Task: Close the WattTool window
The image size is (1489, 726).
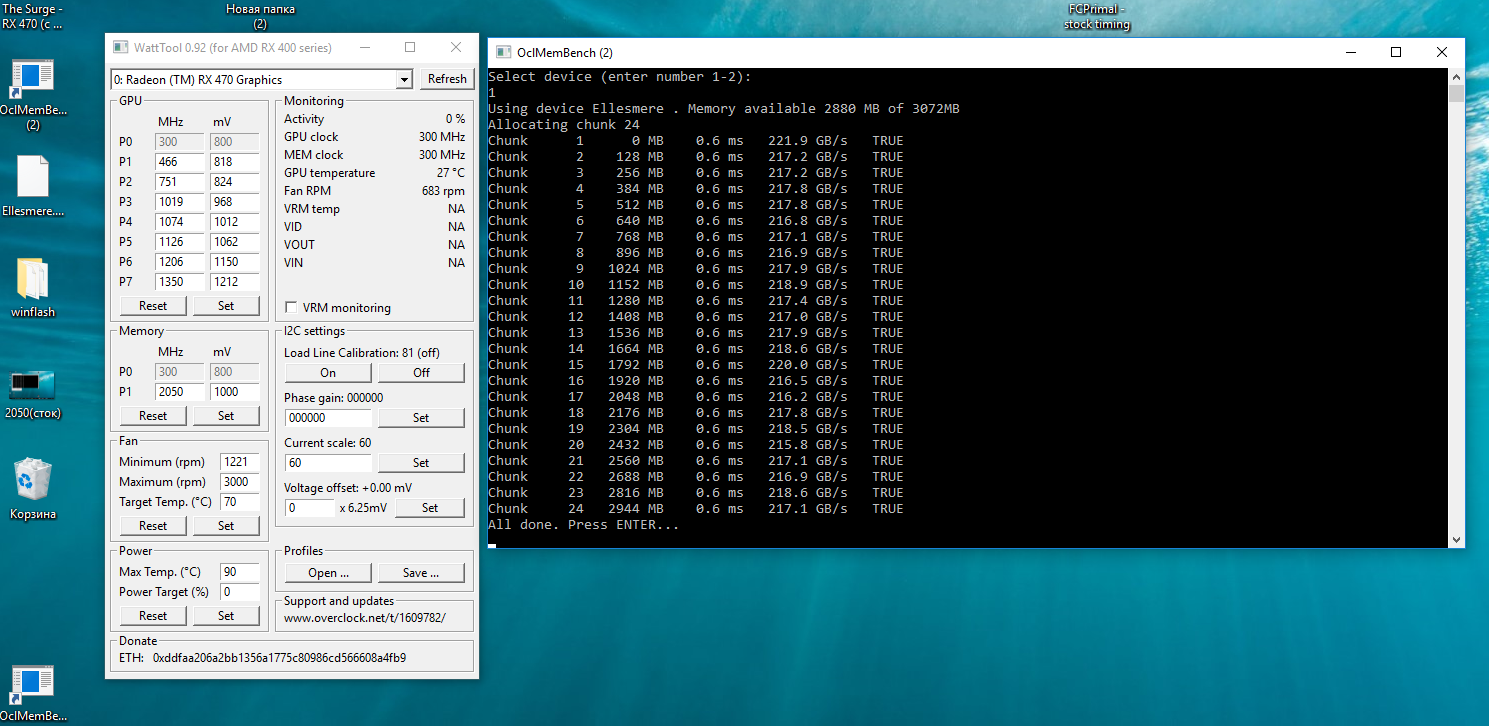Action: 456,47
